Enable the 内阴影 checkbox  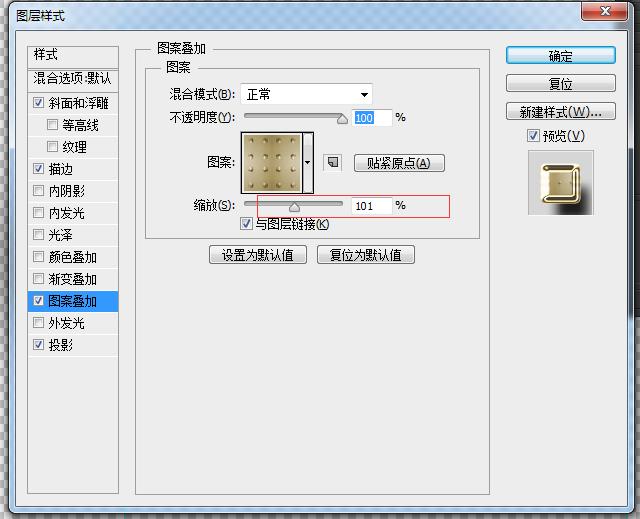tap(38, 191)
